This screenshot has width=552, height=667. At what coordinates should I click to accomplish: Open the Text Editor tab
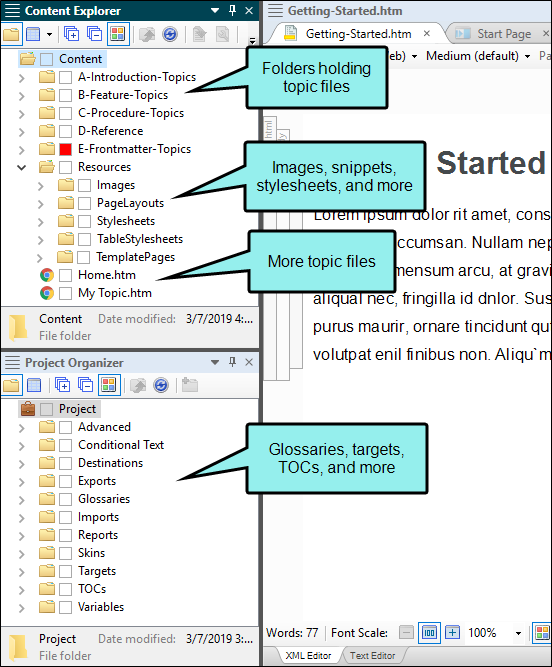[x=372, y=656]
